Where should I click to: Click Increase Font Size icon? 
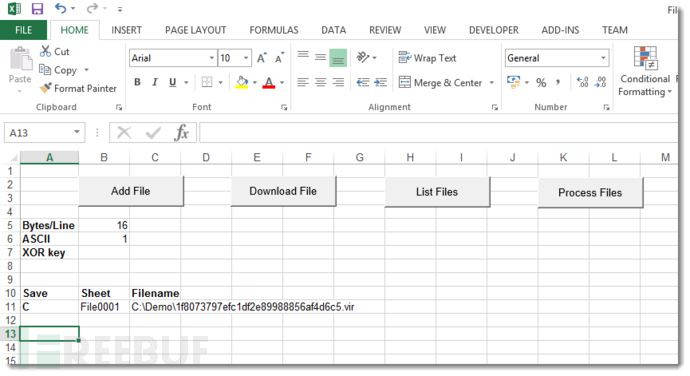point(262,58)
